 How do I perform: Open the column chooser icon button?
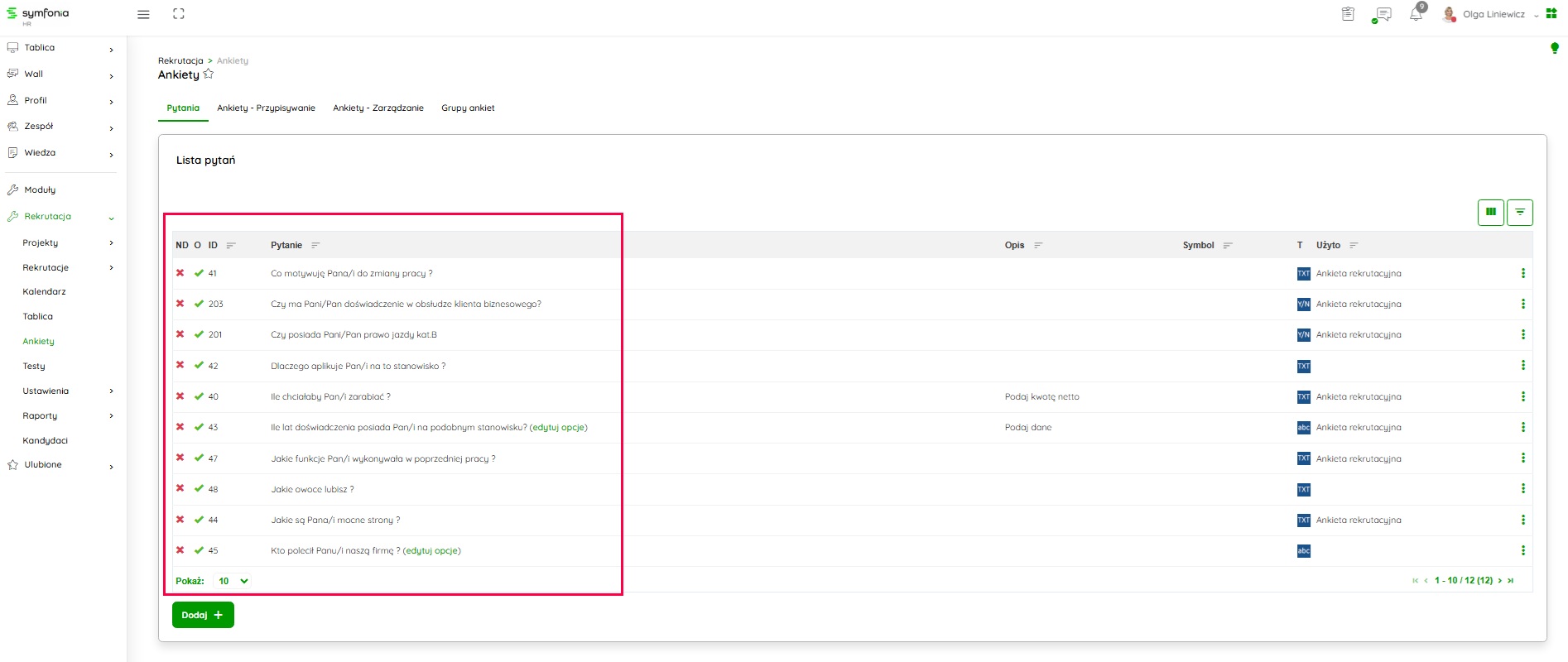click(1490, 213)
